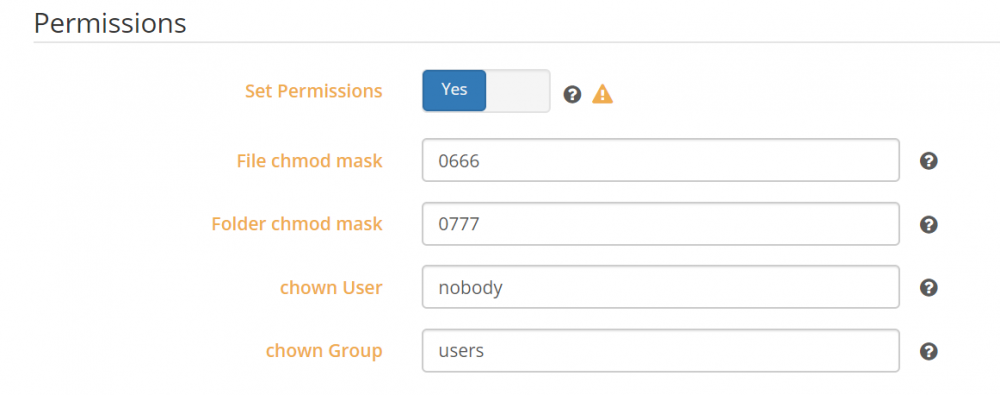Click the grey off side of Set Permissions switch
The width and height of the screenshot is (1000, 395).
[x=518, y=91]
